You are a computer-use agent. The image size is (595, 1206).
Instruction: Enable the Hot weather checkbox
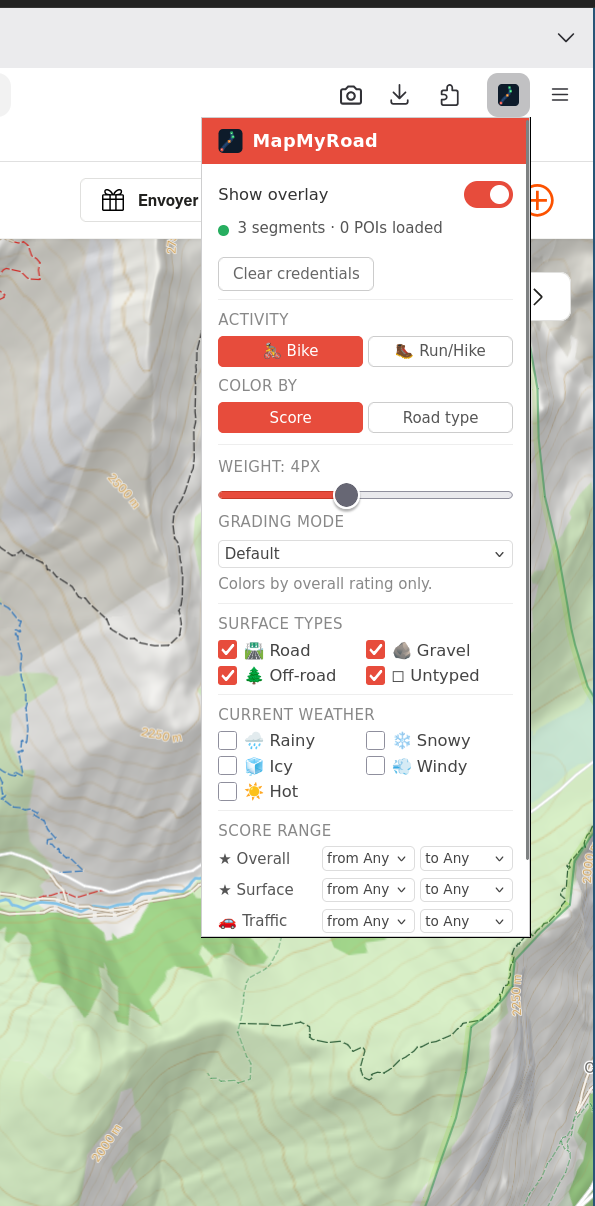(227, 791)
